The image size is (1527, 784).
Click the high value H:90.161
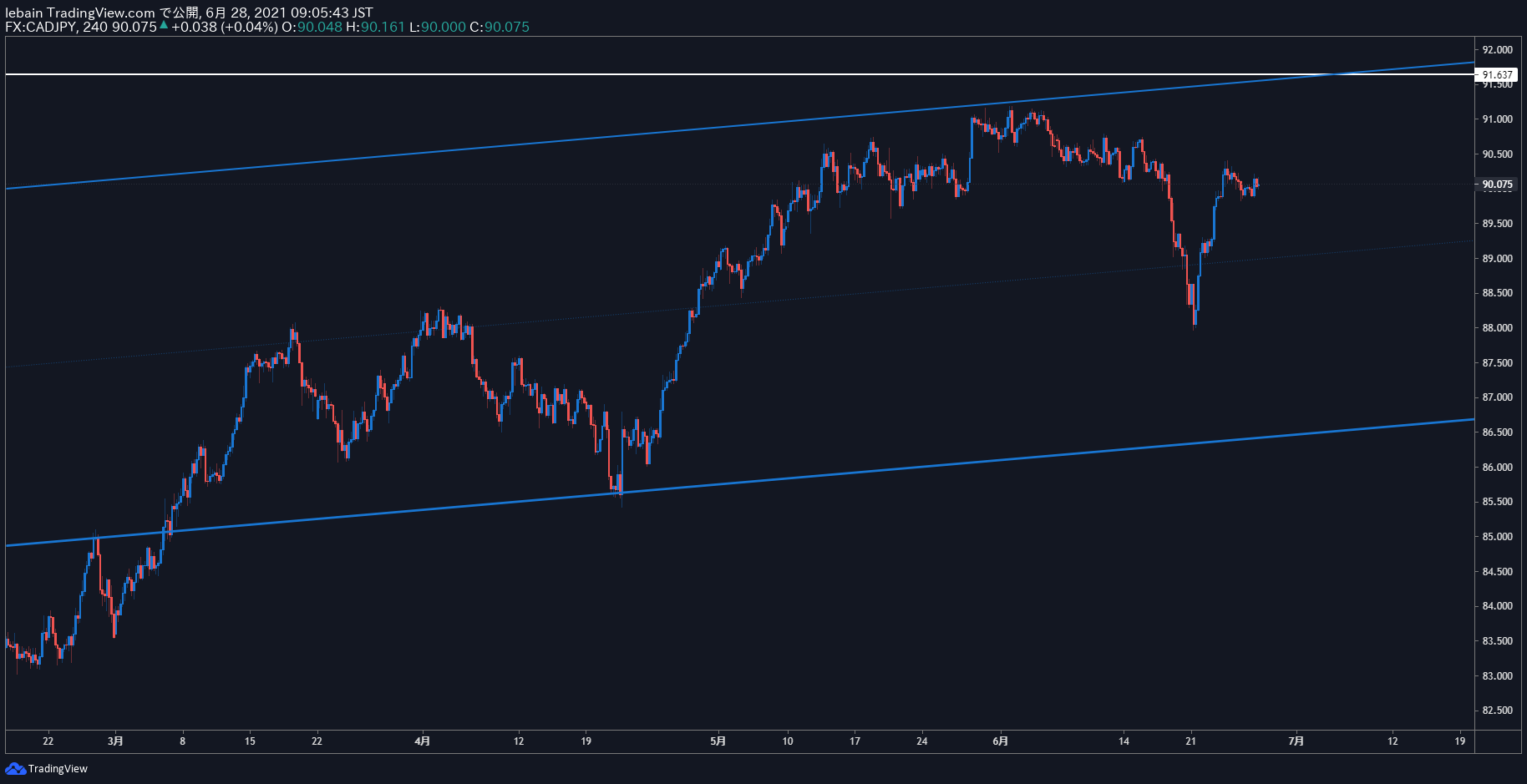pos(375,27)
